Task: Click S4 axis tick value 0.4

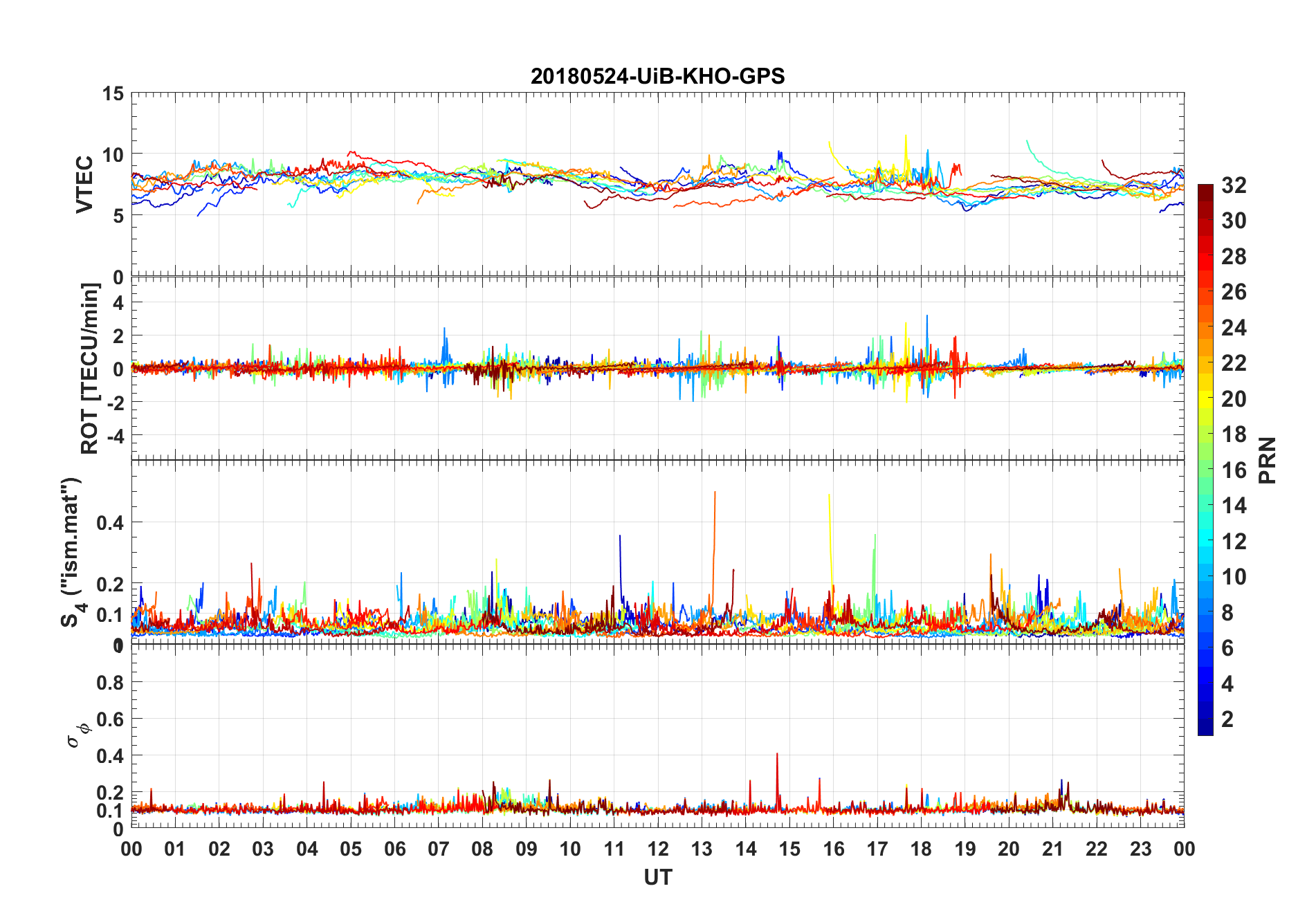Action: coord(110,523)
